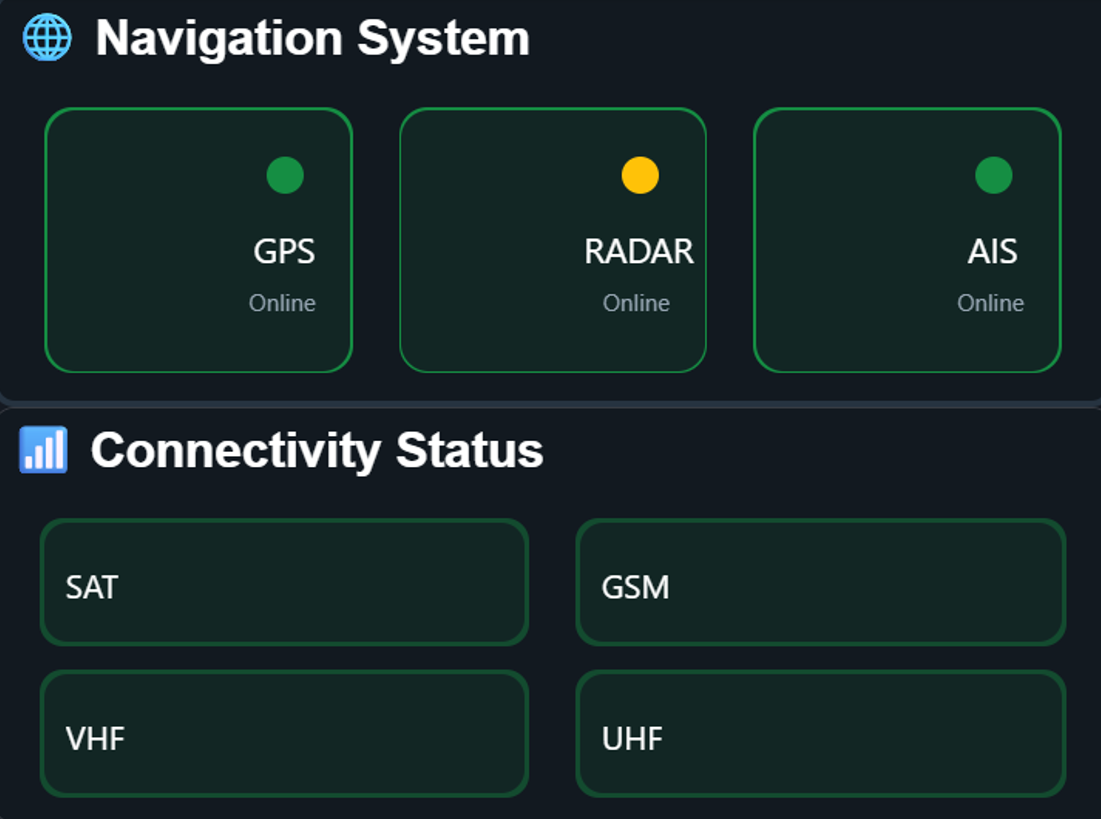Click the globe icon beside Navigation System
1101x819 pixels.
pos(47,38)
